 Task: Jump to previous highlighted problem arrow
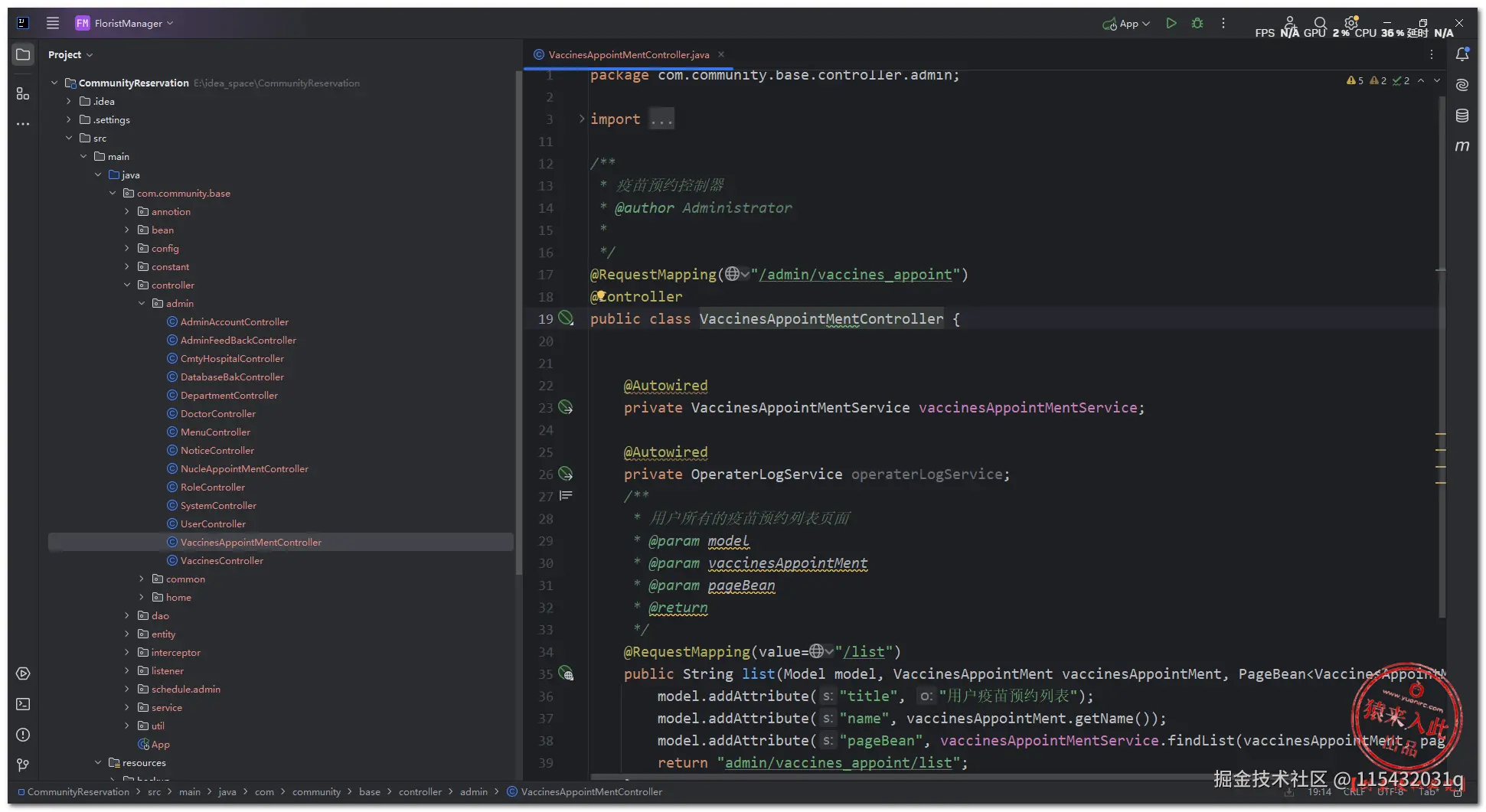click(x=1421, y=80)
